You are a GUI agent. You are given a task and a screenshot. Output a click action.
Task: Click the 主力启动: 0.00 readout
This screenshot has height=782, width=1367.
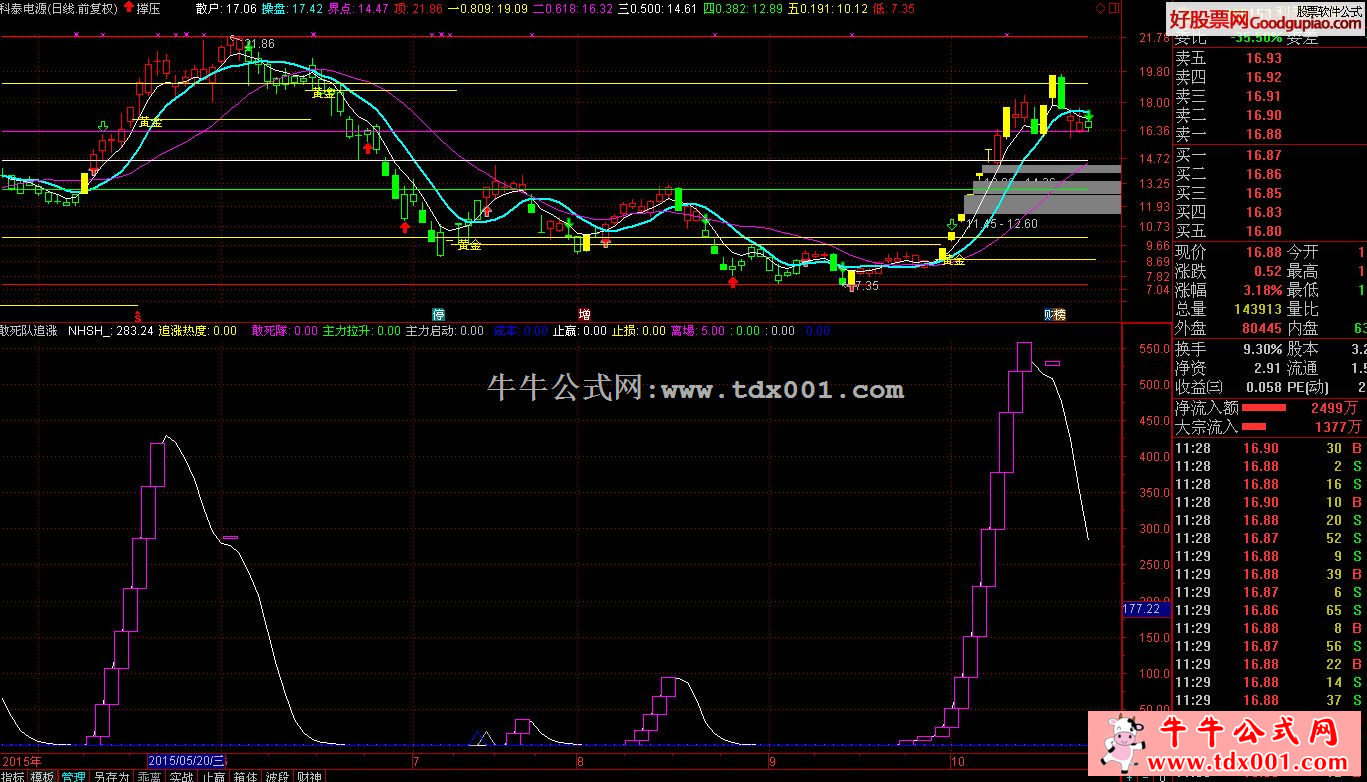click(x=444, y=330)
